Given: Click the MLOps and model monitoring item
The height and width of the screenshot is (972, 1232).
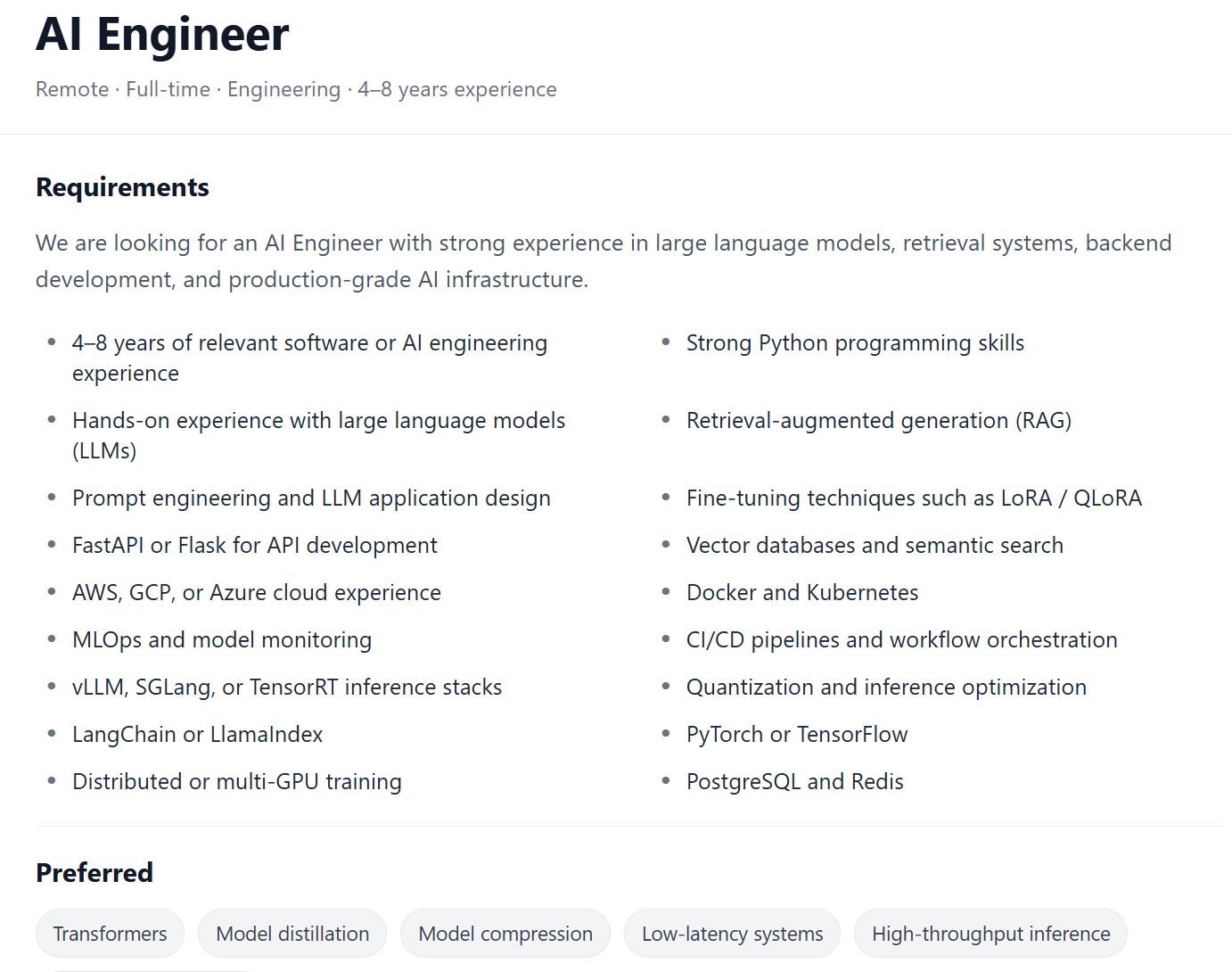Looking at the screenshot, I should (x=222, y=639).
